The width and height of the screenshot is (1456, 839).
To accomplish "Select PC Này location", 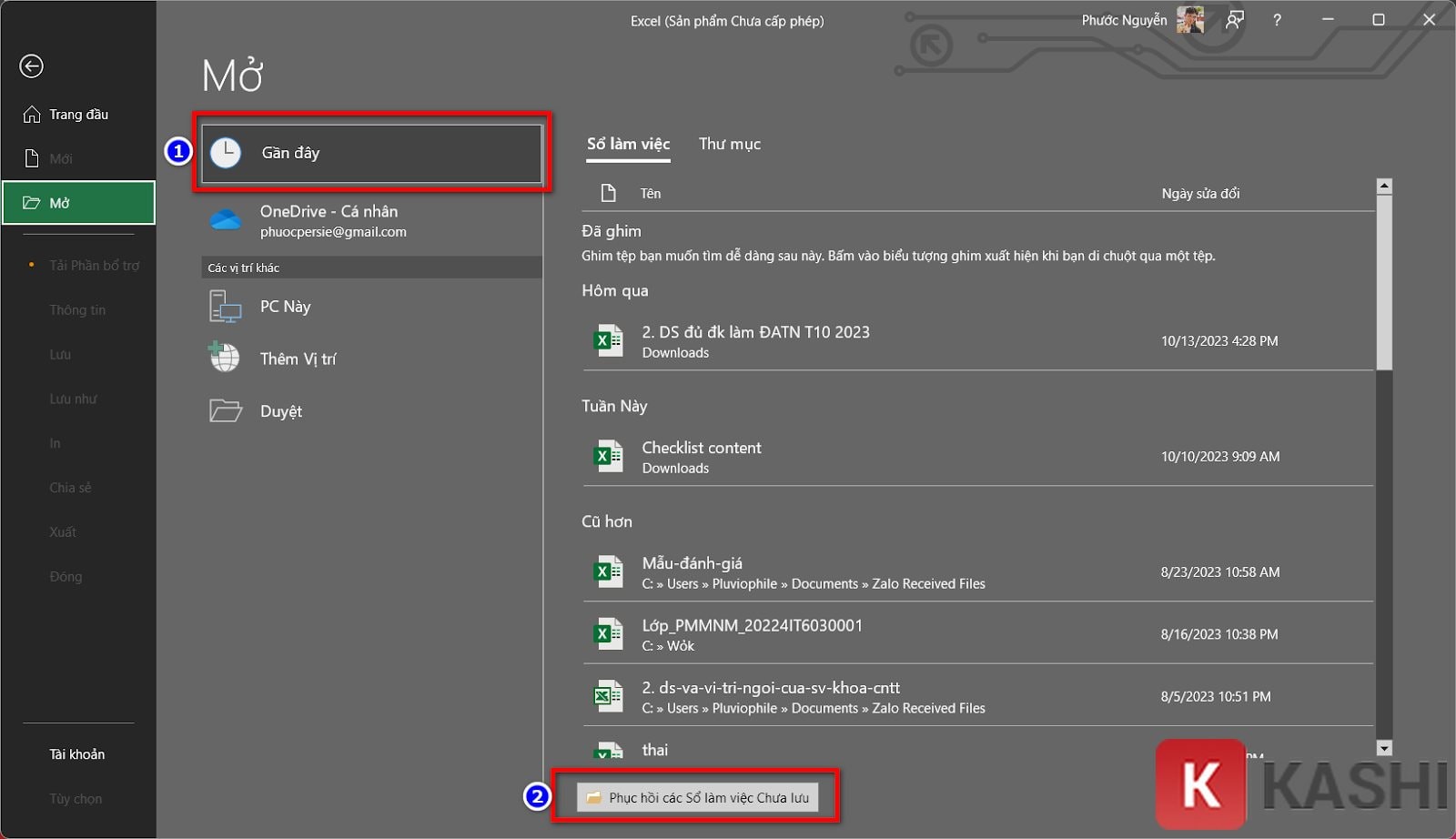I will (371, 307).
